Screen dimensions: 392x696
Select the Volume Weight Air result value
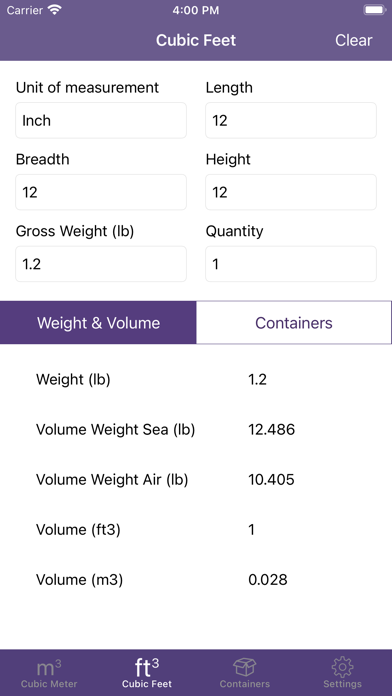coord(271,480)
